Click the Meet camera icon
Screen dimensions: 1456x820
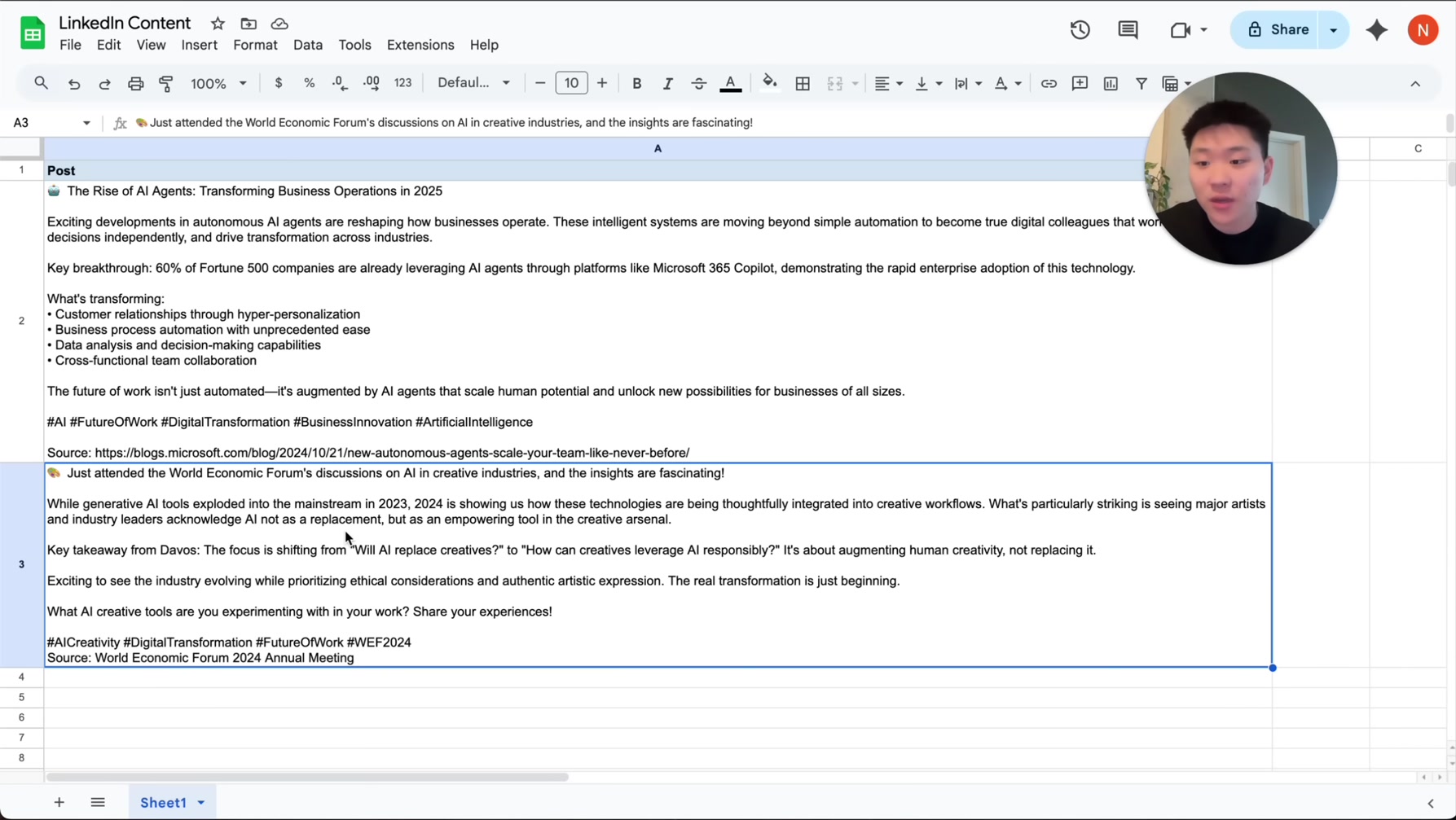tap(1180, 30)
